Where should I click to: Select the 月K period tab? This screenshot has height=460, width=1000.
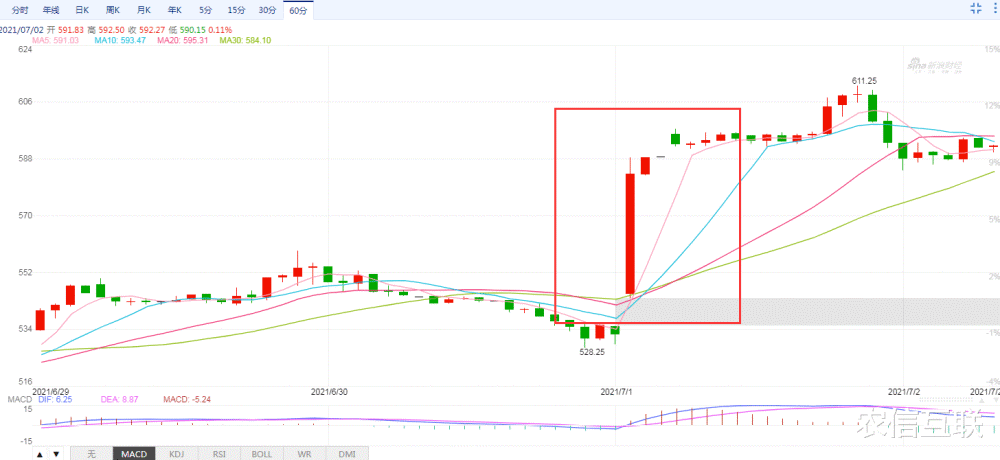(x=143, y=10)
